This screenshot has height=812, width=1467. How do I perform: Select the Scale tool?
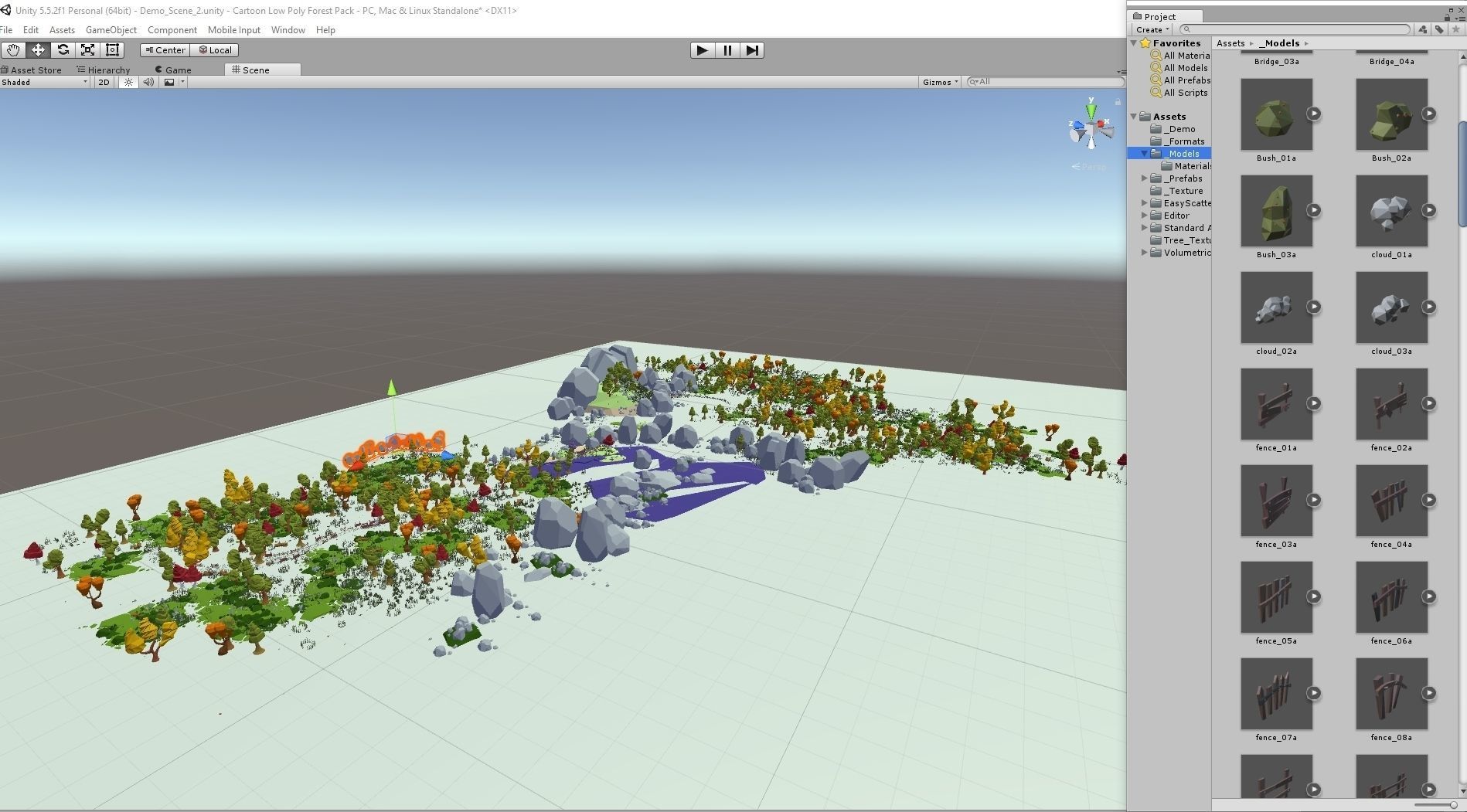pyautogui.click(x=87, y=50)
